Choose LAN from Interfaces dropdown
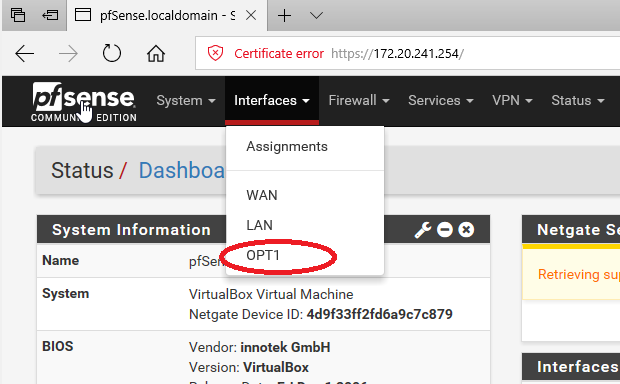620x384 pixels. [x=305, y=225]
